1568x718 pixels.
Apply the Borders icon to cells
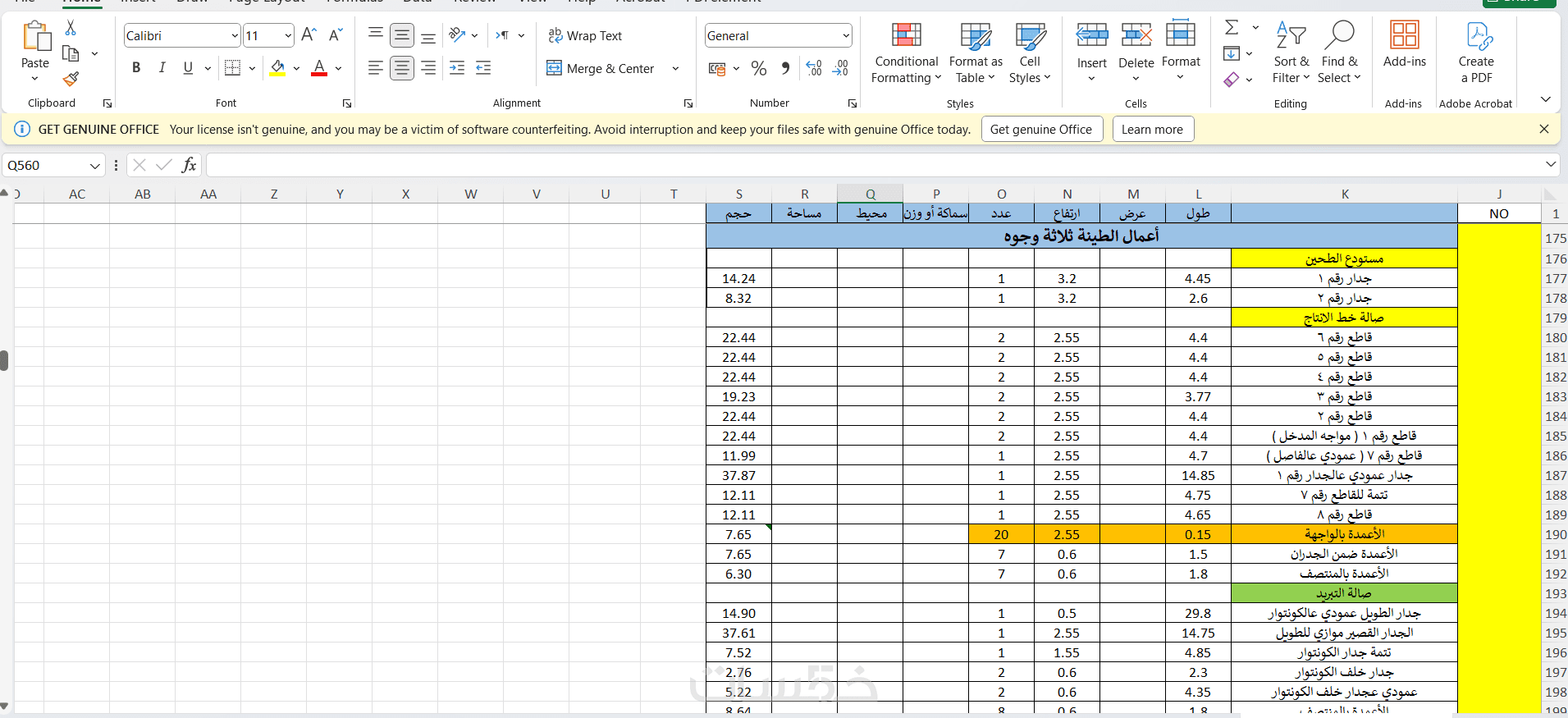pyautogui.click(x=232, y=68)
